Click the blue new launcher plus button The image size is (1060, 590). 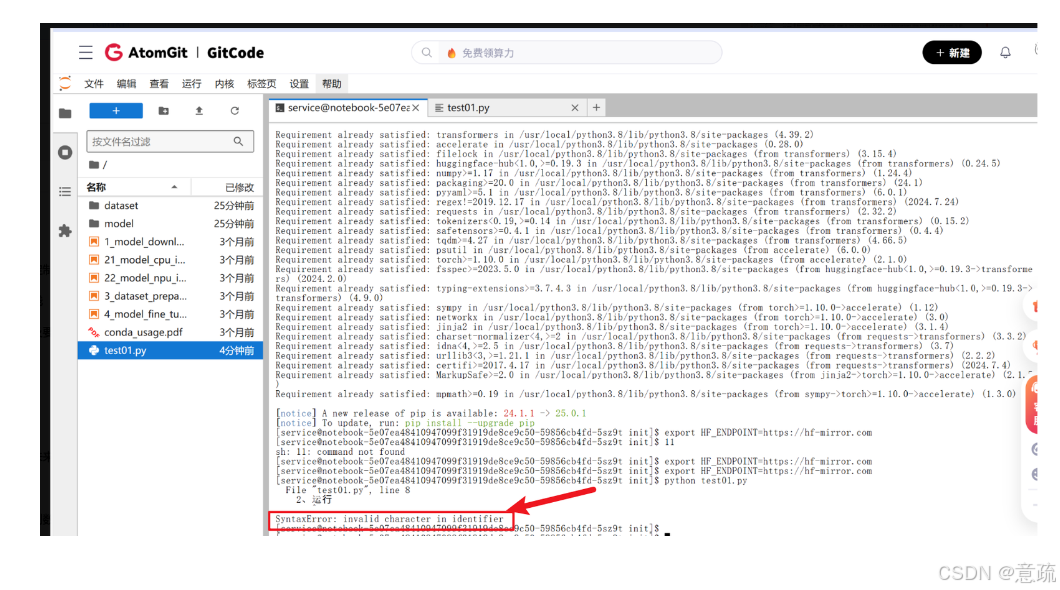coord(116,111)
